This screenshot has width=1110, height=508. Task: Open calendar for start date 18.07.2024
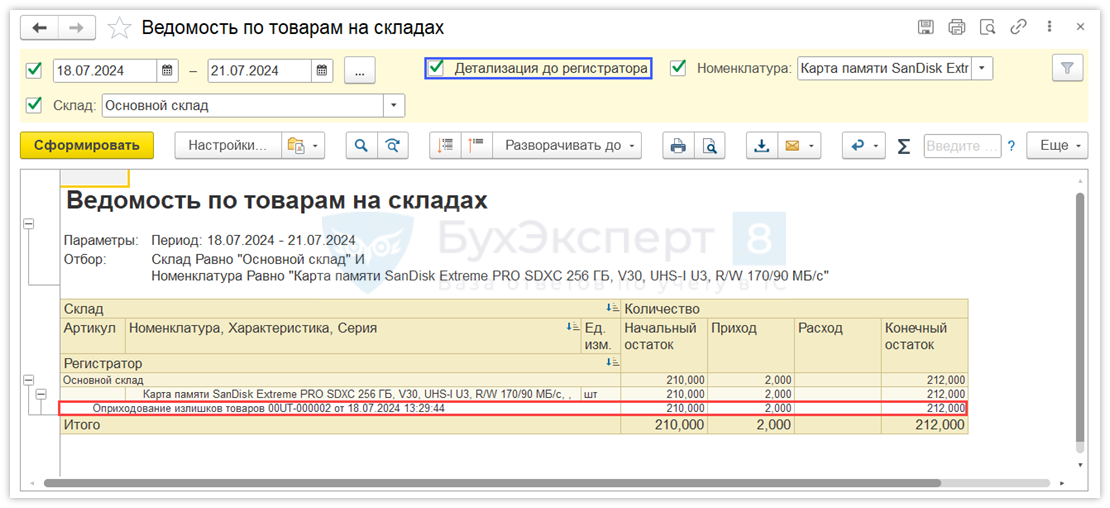click(x=166, y=71)
